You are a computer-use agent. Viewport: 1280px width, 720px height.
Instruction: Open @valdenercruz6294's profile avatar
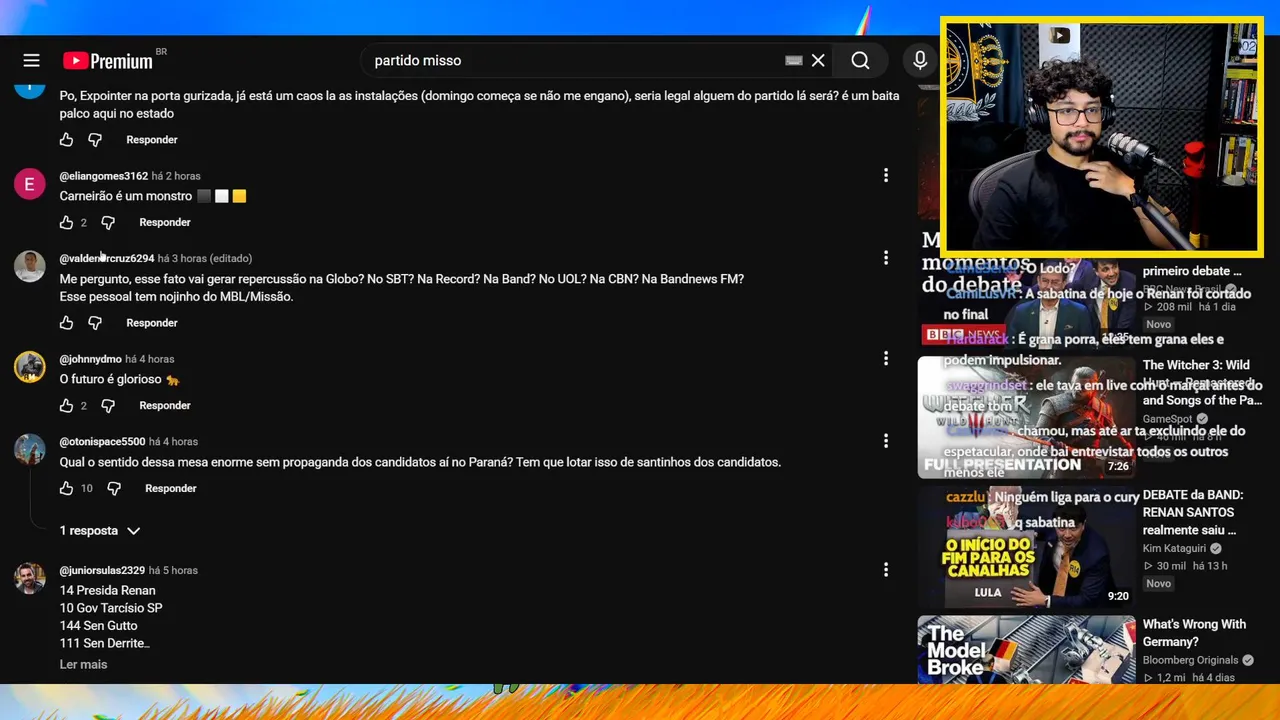pyautogui.click(x=29, y=266)
